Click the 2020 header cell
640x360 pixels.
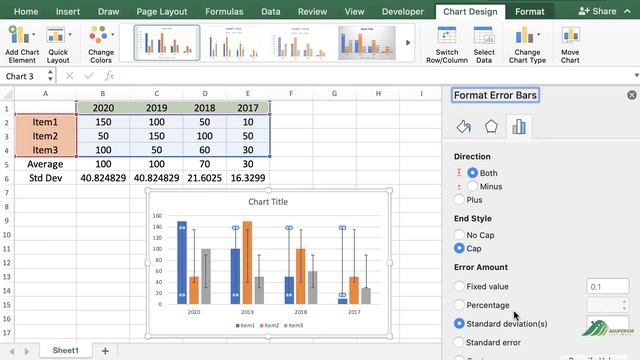pyautogui.click(x=103, y=108)
